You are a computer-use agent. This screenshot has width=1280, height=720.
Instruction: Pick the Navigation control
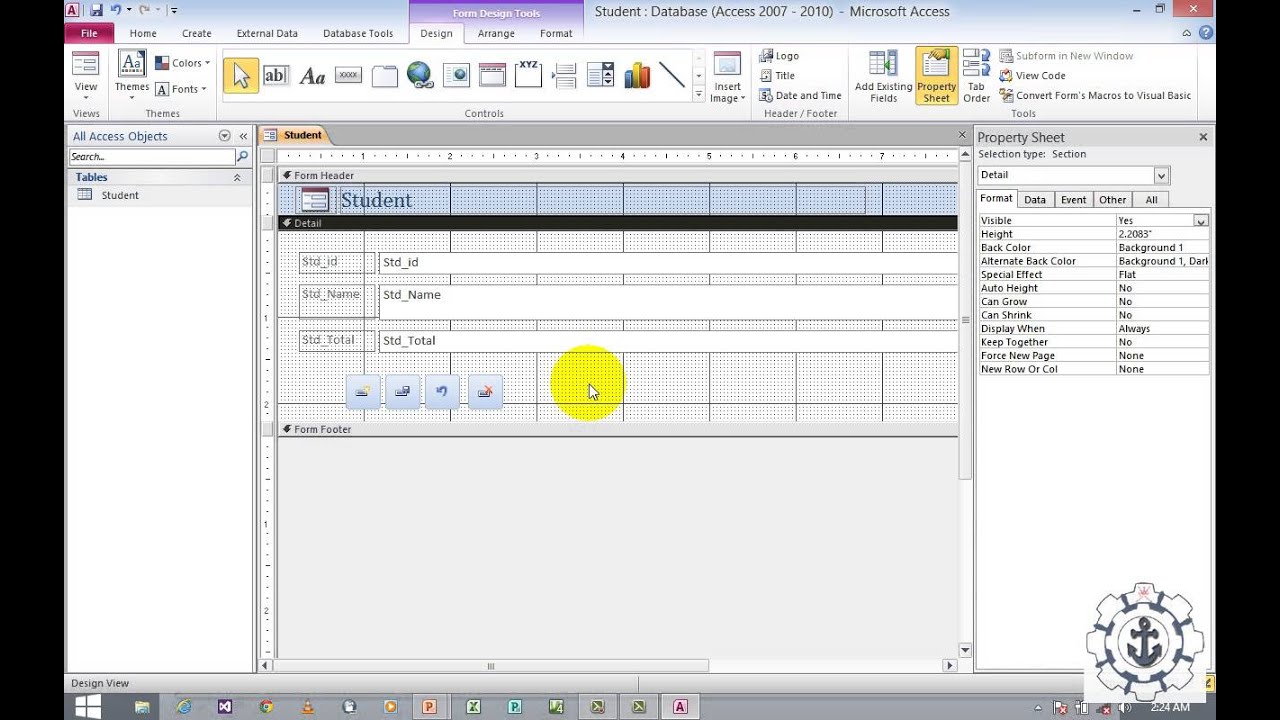(x=492, y=76)
